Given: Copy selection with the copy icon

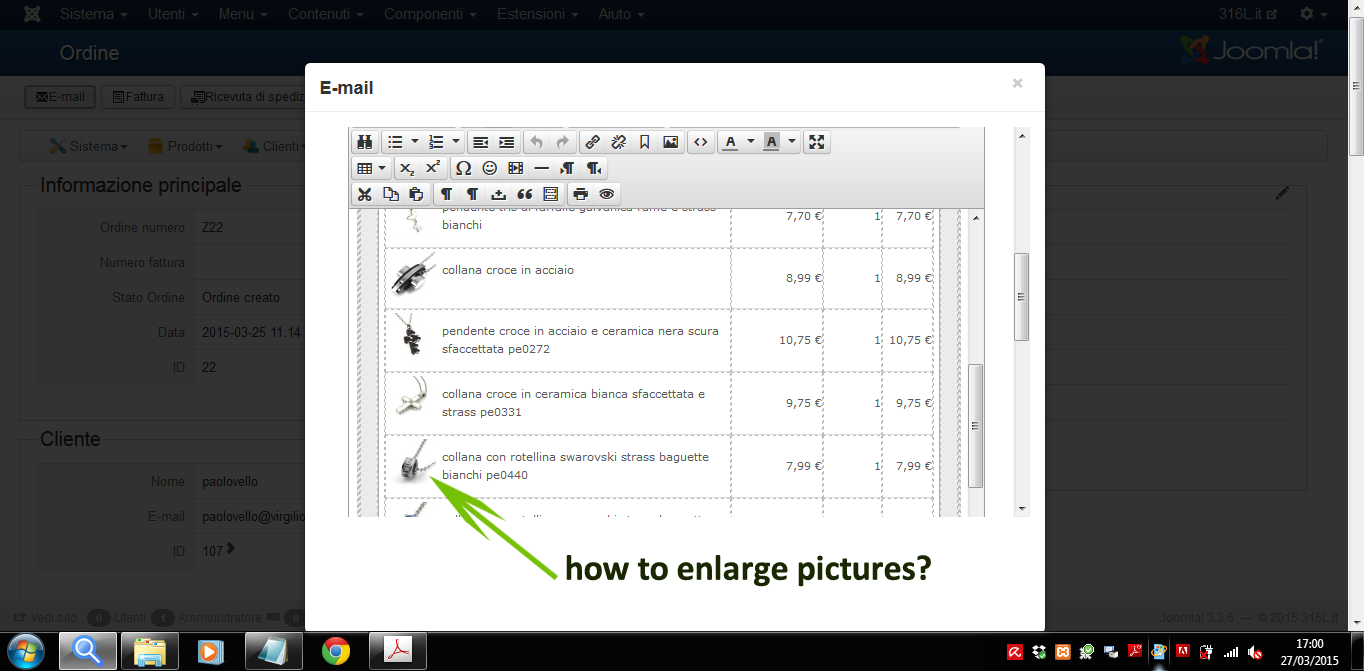Looking at the screenshot, I should tap(391, 194).
